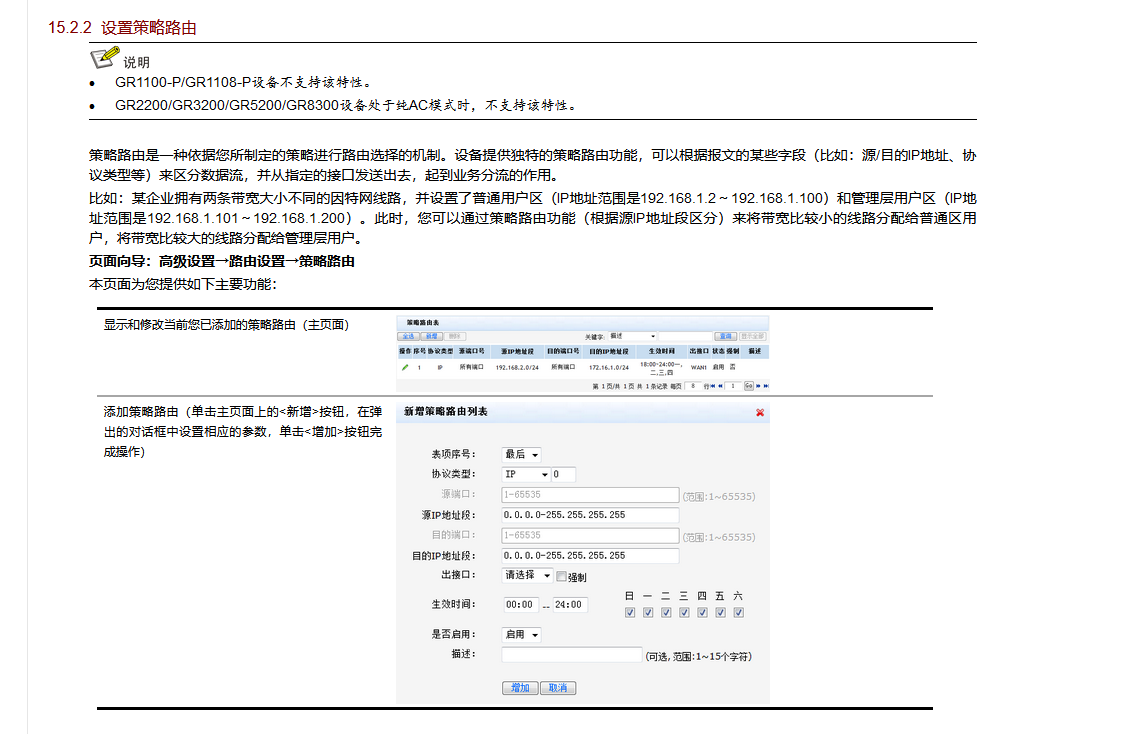The image size is (1134, 734).
Task: Open the 关键字 描述 dropdown
Action: [x=633, y=336]
